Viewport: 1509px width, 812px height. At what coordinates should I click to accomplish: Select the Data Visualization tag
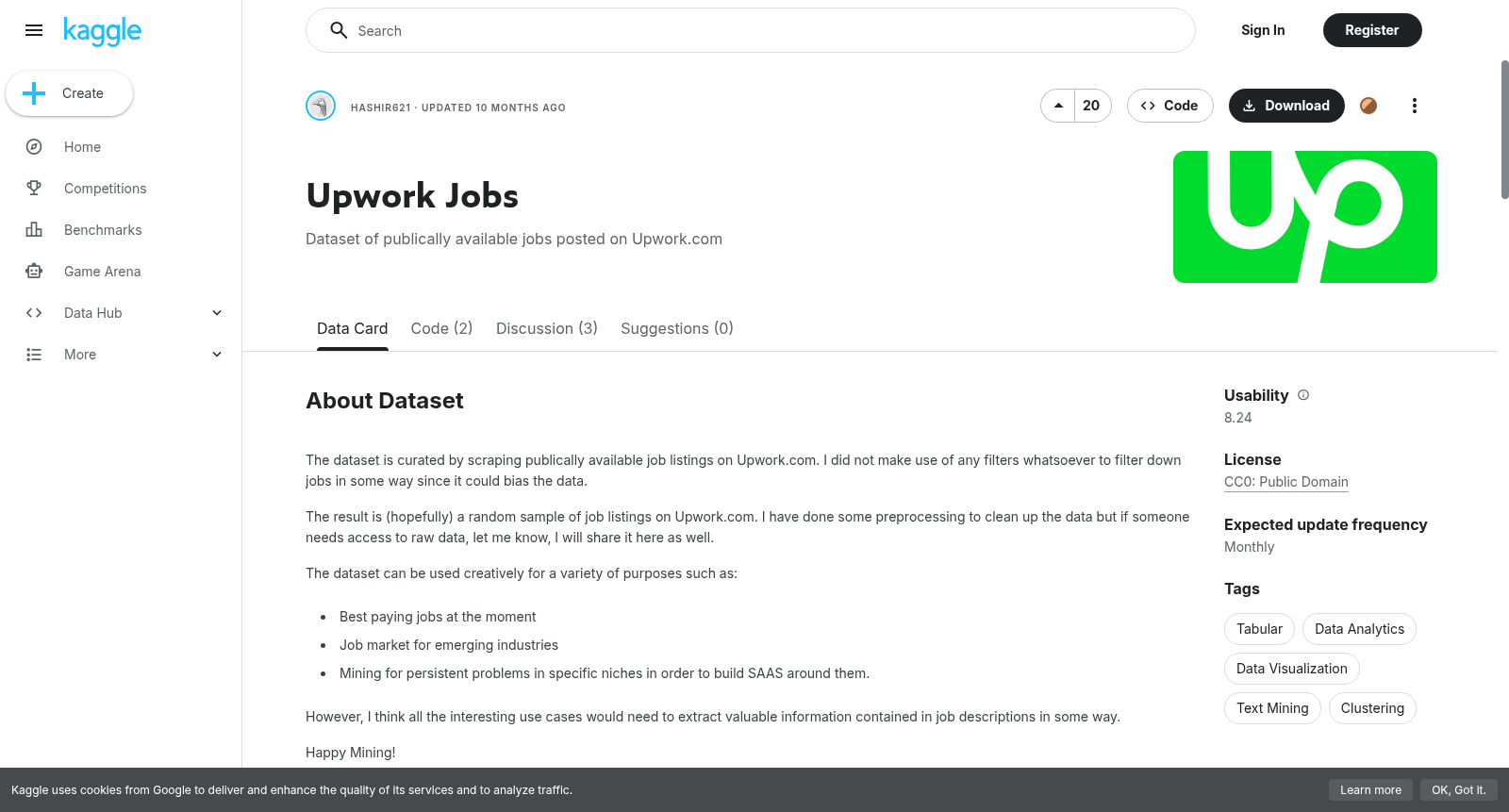coord(1292,669)
